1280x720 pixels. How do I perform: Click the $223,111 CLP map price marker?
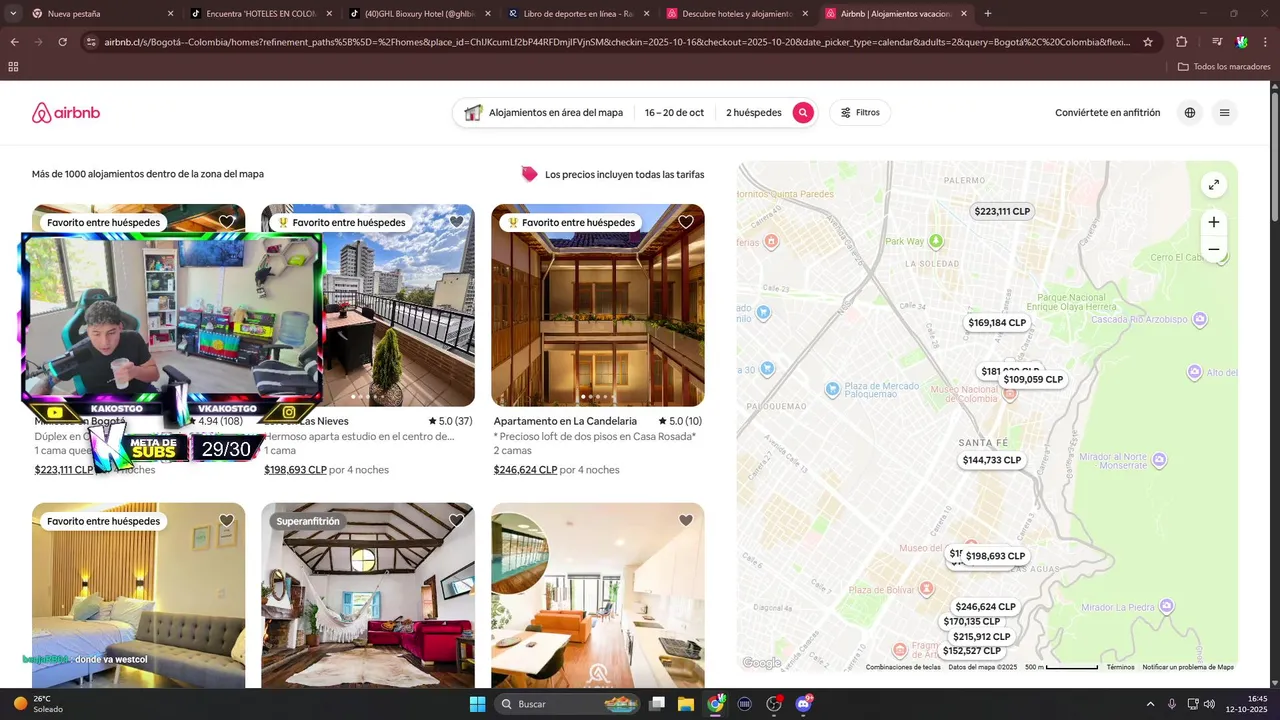[1002, 211]
